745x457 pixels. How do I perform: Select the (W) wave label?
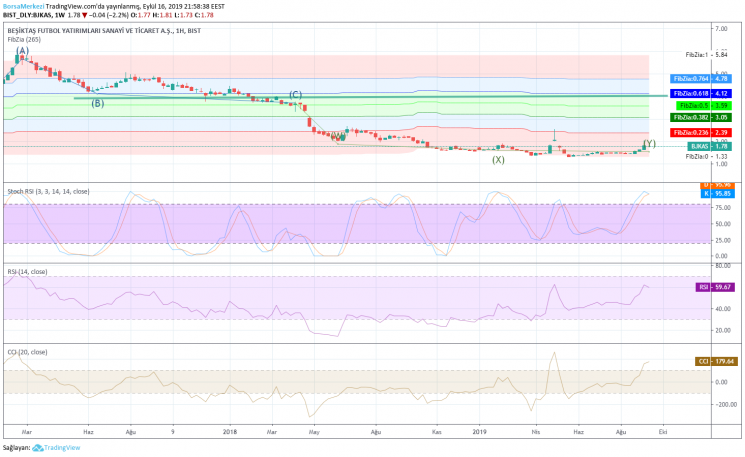[x=338, y=136]
